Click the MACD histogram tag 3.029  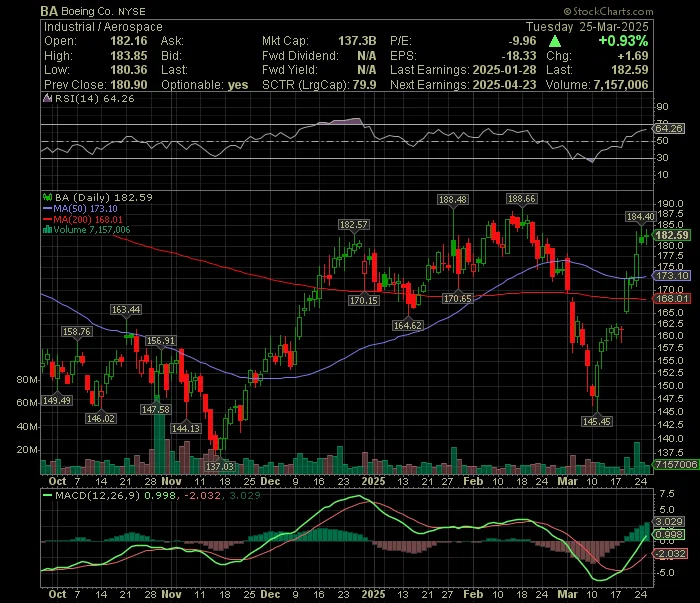(x=668, y=521)
